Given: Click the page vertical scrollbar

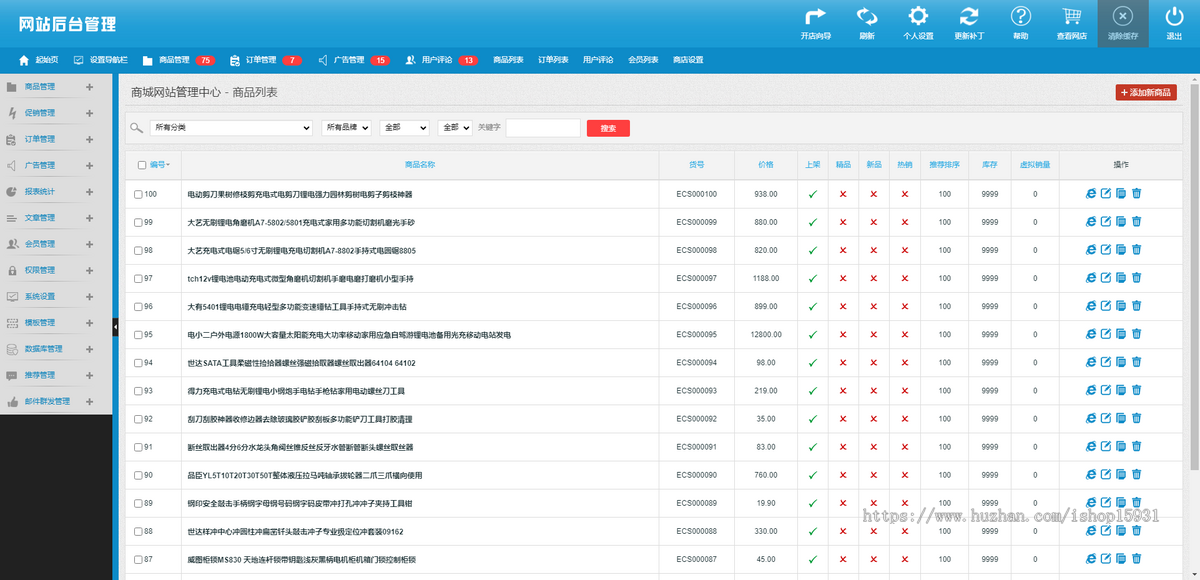Looking at the screenshot, I should point(1194,275).
